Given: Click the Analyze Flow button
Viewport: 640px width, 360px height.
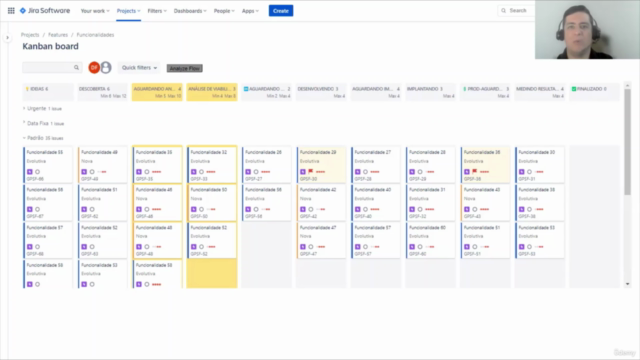Looking at the screenshot, I should pos(184,68).
